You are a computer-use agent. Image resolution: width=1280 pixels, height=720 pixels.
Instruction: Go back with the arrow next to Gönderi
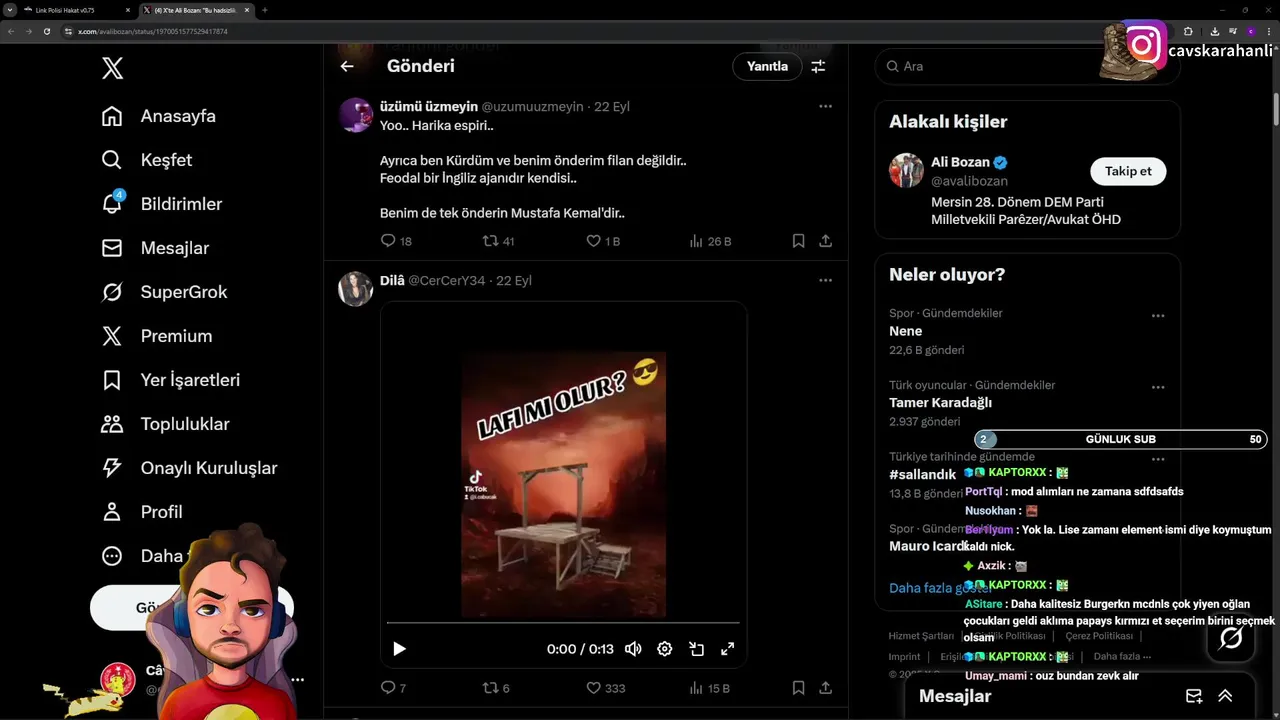click(347, 66)
